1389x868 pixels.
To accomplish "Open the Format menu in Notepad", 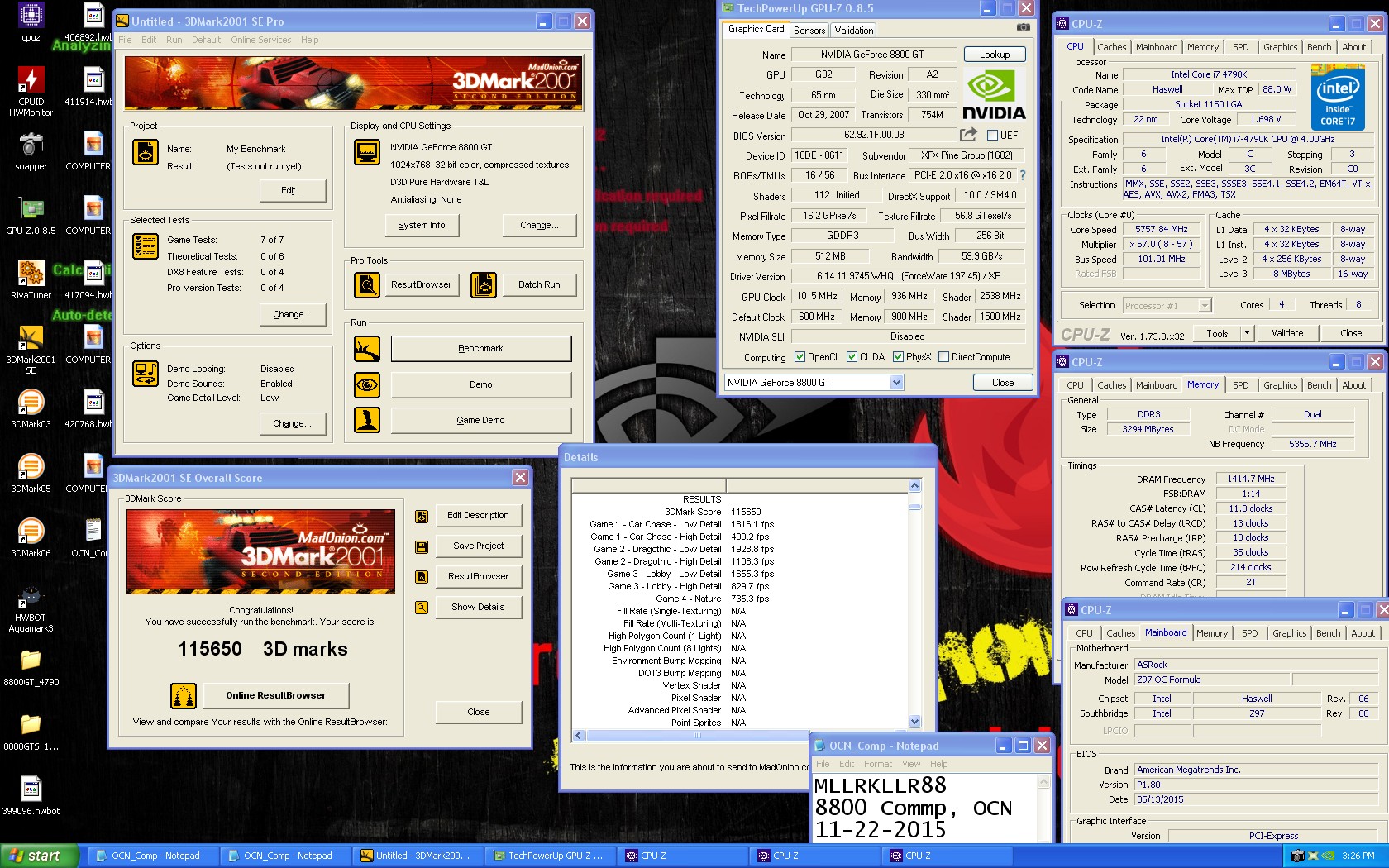I will click(x=878, y=764).
